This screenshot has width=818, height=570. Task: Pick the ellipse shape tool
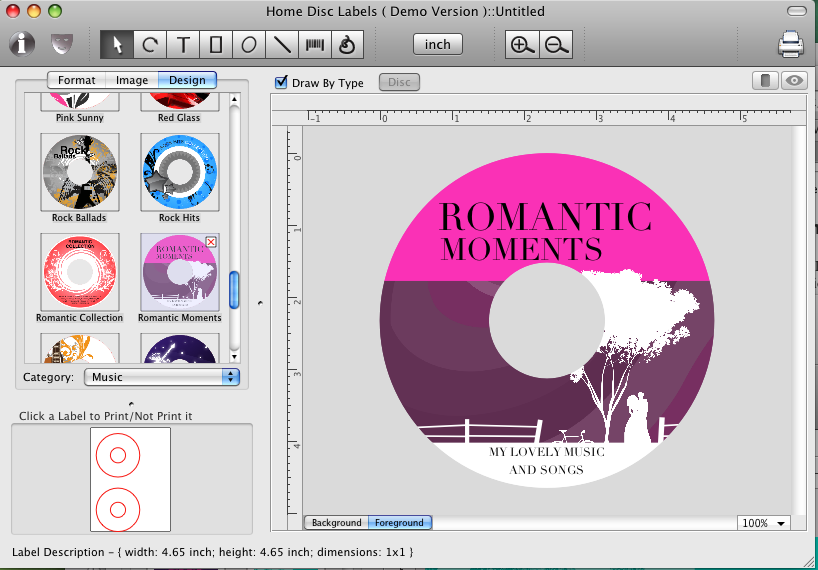(x=248, y=45)
